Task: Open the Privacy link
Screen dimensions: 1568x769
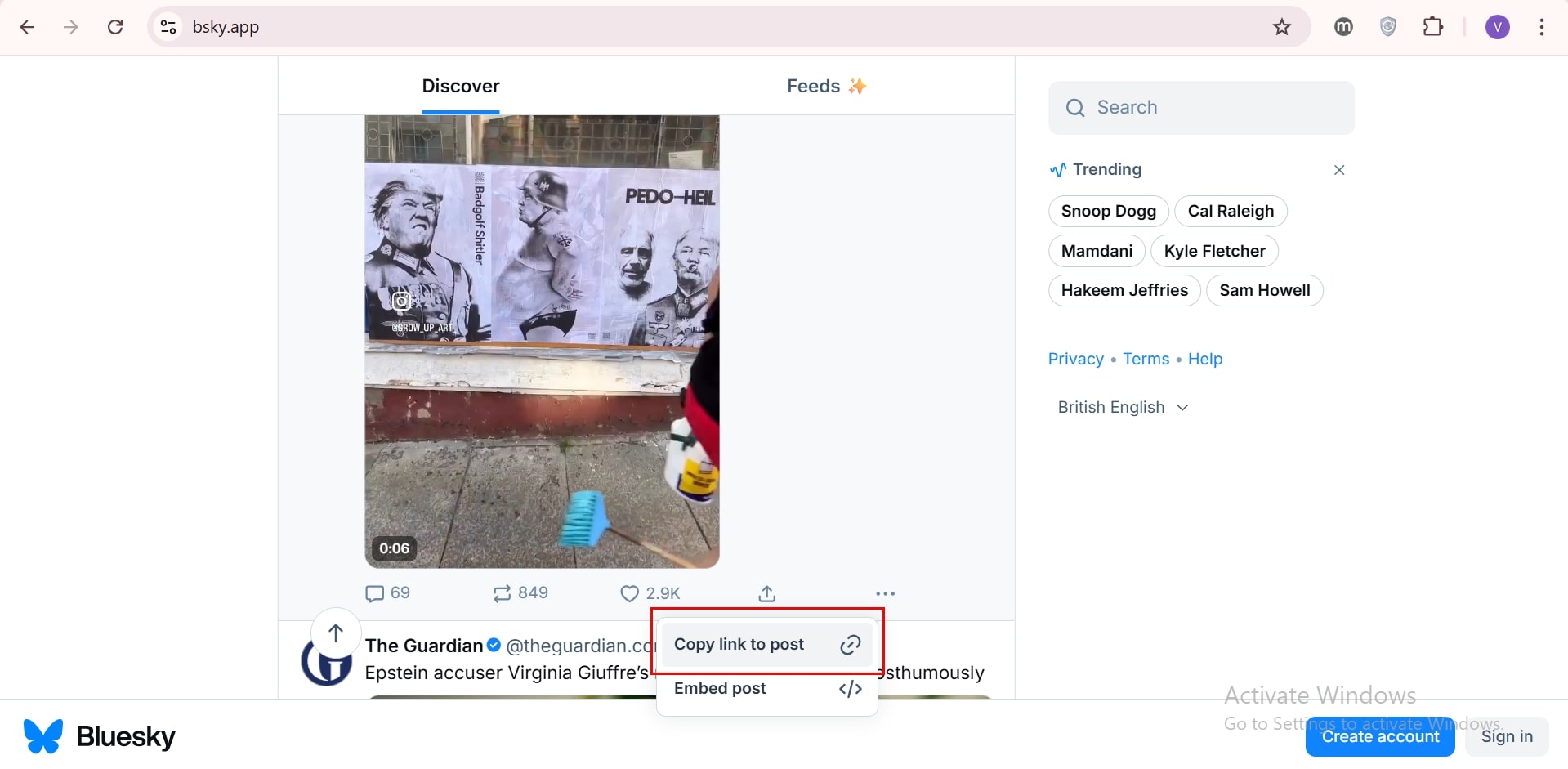Action: [x=1075, y=359]
